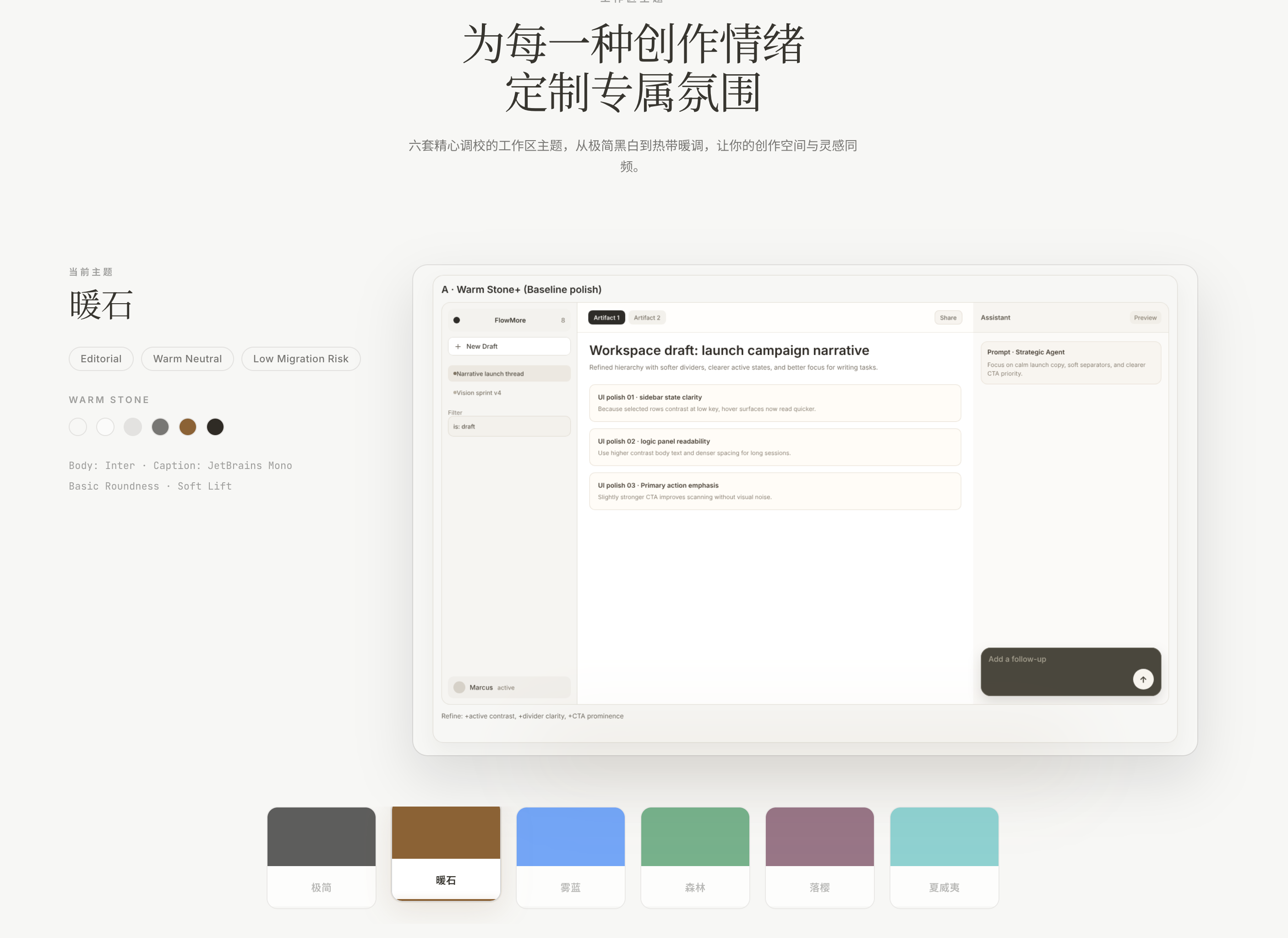The width and height of the screenshot is (1288, 938).
Task: Click the Low Migration Risk tag
Action: tap(301, 359)
